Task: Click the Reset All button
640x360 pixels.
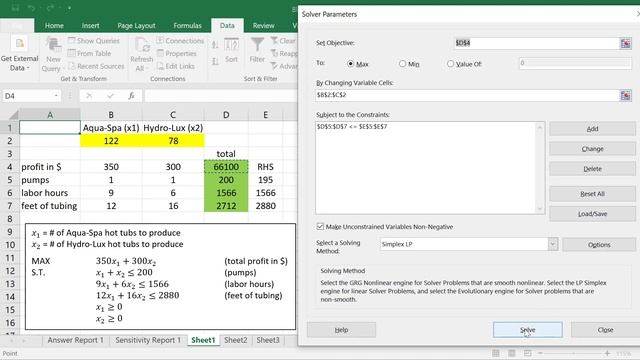Action: (x=592, y=194)
